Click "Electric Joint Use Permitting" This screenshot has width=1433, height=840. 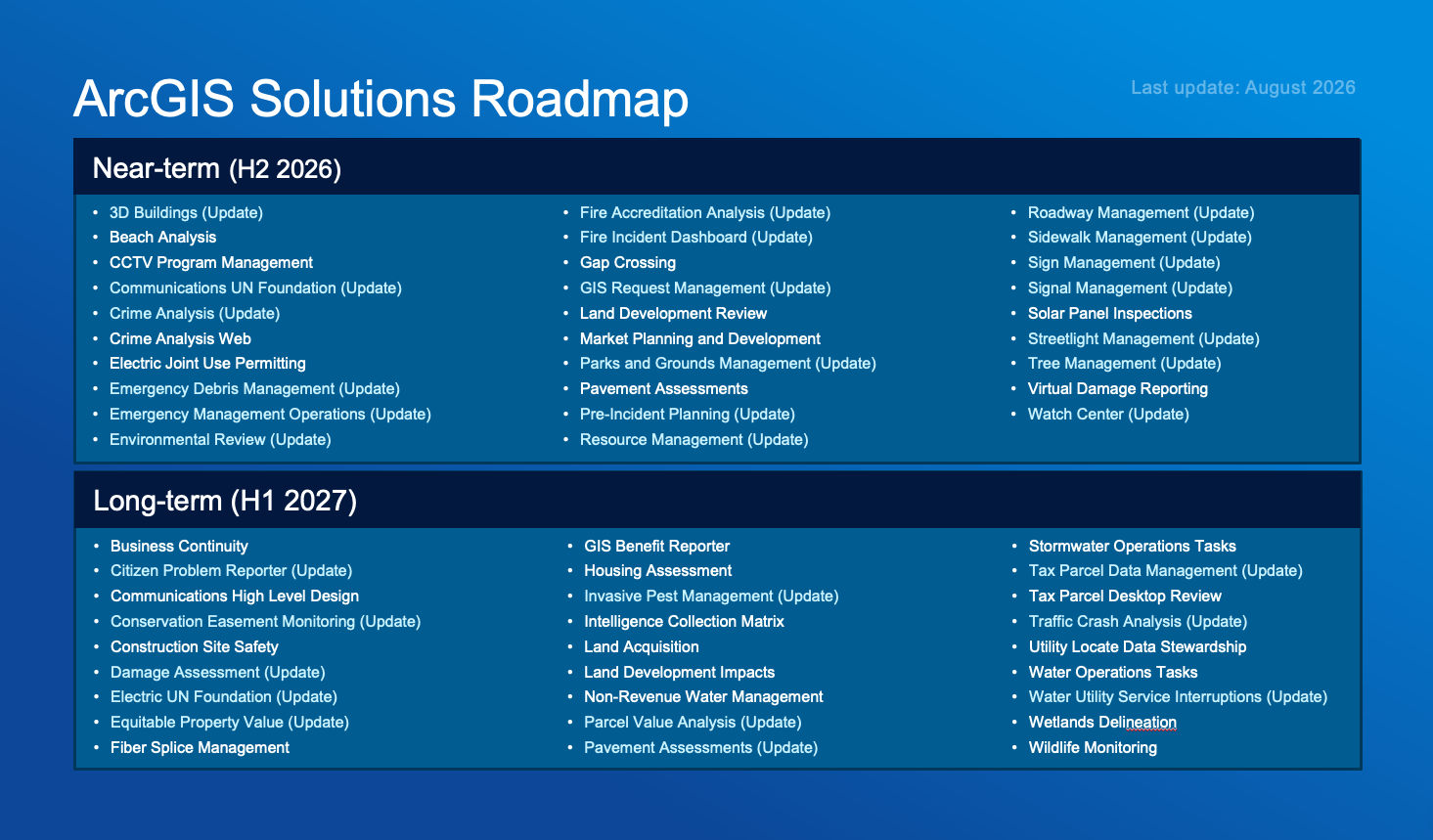coord(207,364)
